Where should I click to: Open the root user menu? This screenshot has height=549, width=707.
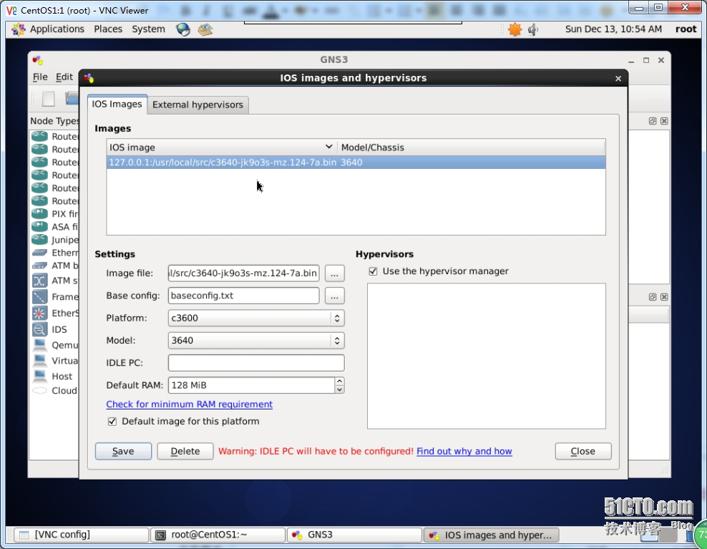pyautogui.click(x=686, y=29)
